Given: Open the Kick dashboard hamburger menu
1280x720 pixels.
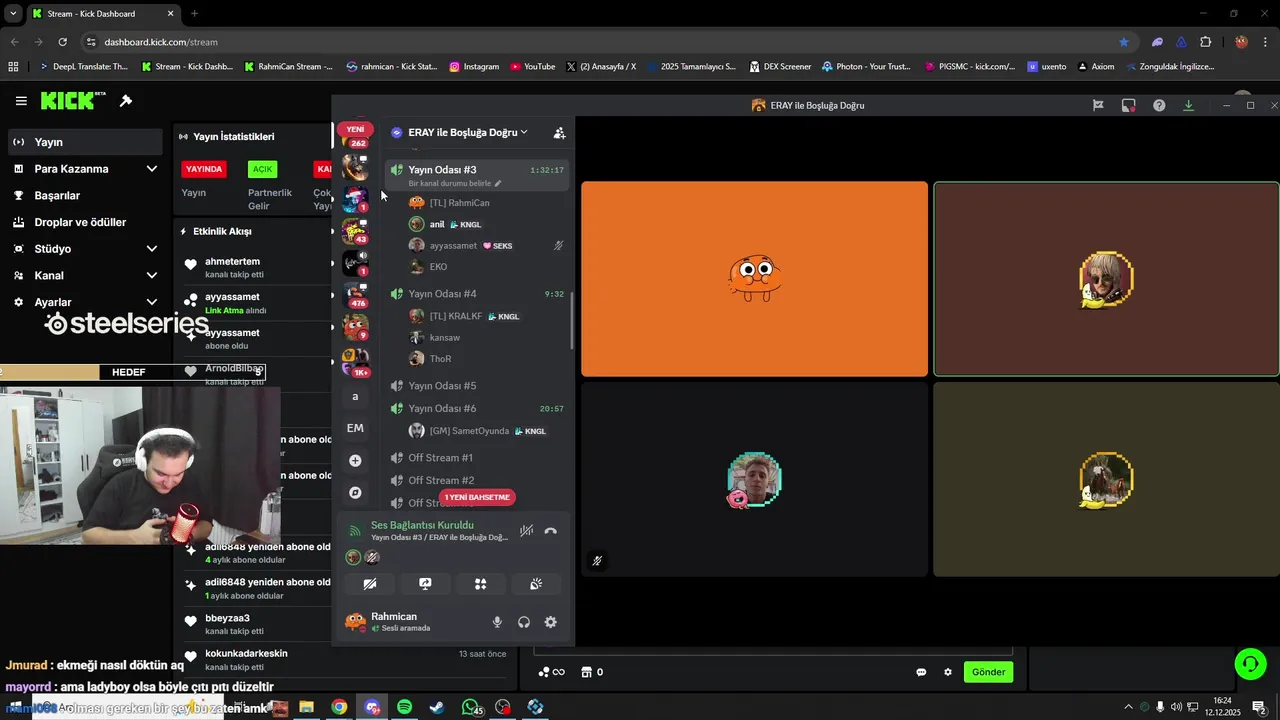Looking at the screenshot, I should coord(21,101).
